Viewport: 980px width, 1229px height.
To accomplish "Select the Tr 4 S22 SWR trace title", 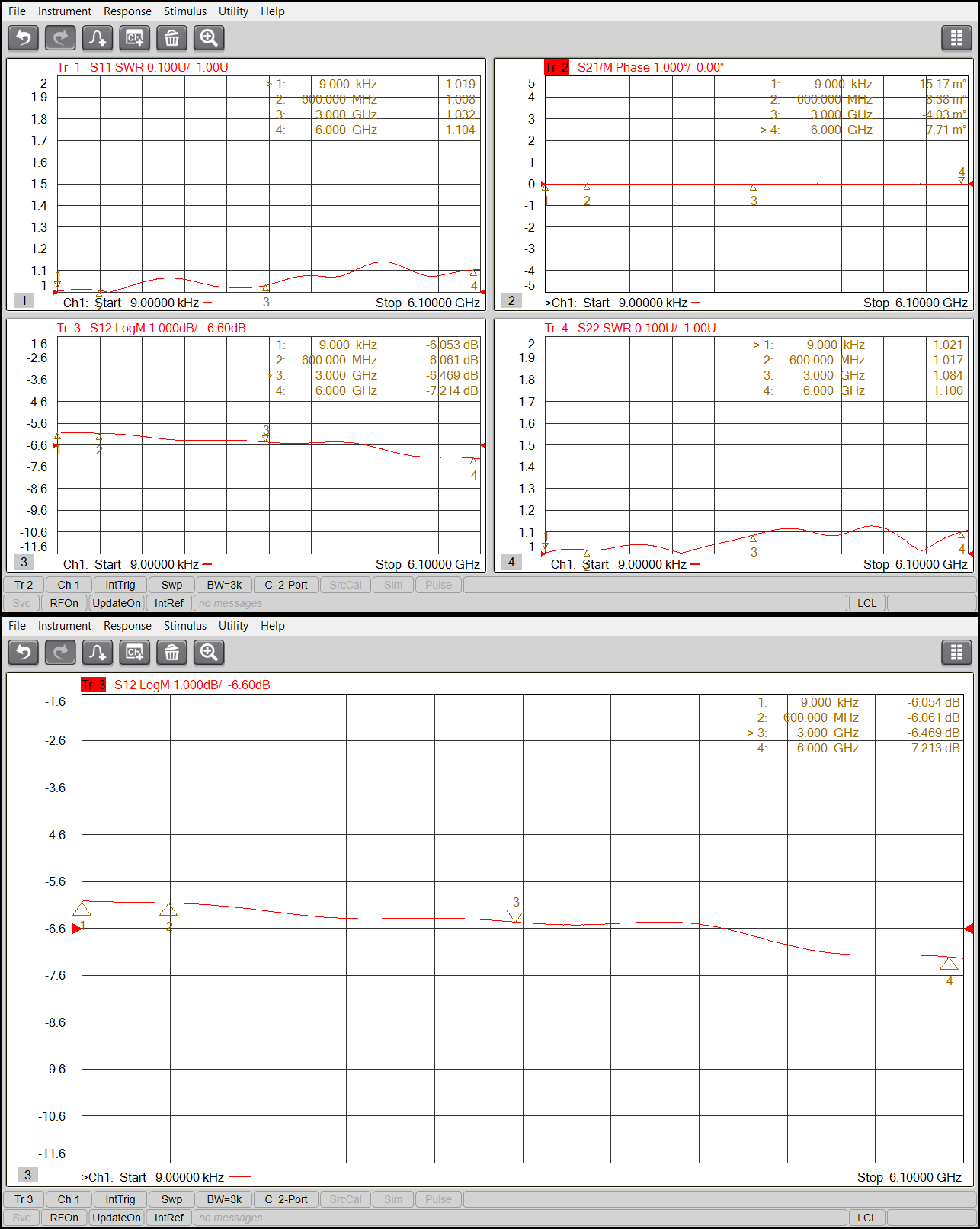I will pyautogui.click(x=630, y=328).
